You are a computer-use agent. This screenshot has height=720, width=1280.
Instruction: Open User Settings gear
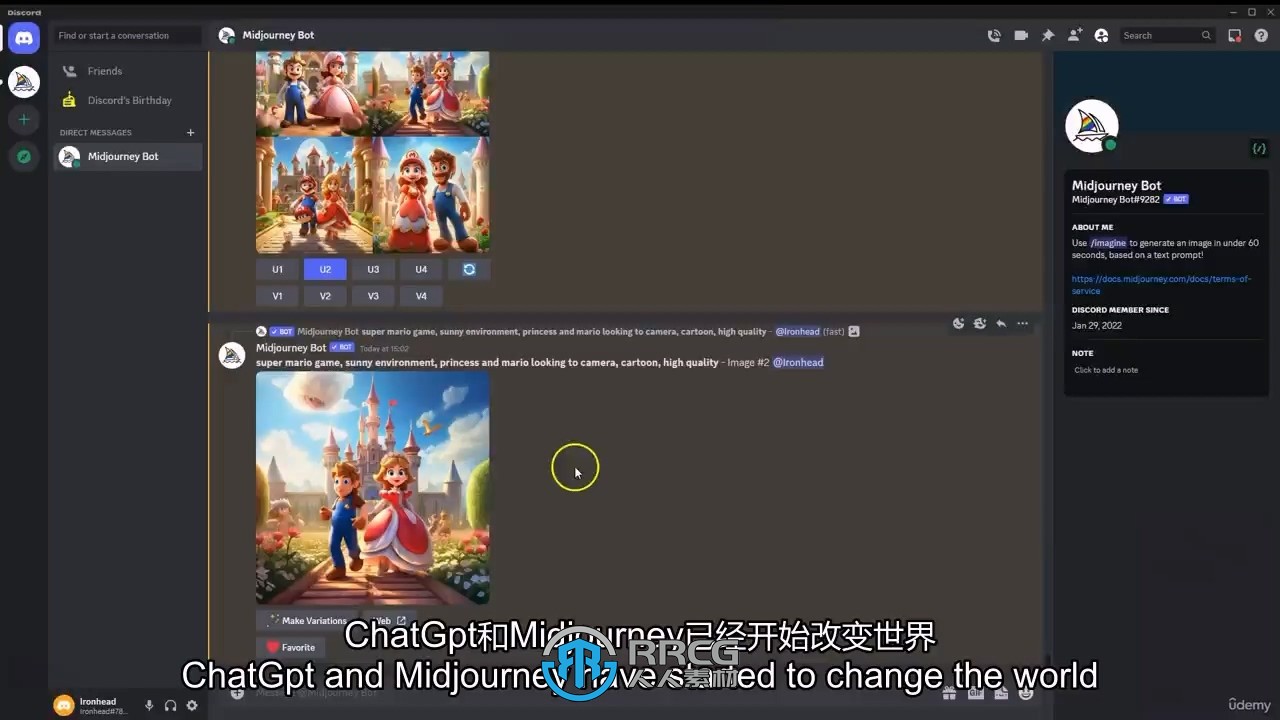(192, 705)
